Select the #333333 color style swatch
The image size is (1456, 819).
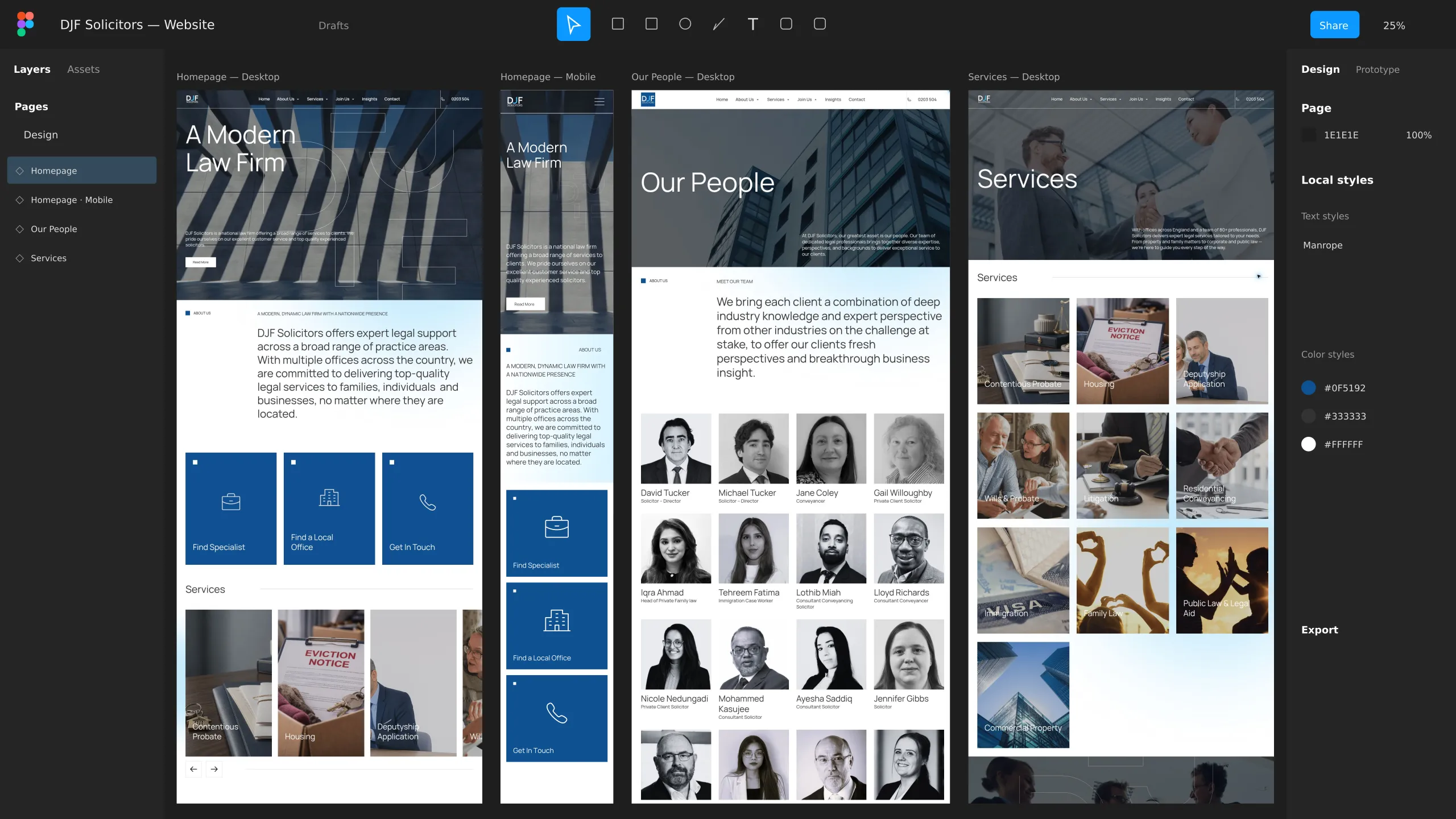[x=1309, y=416]
